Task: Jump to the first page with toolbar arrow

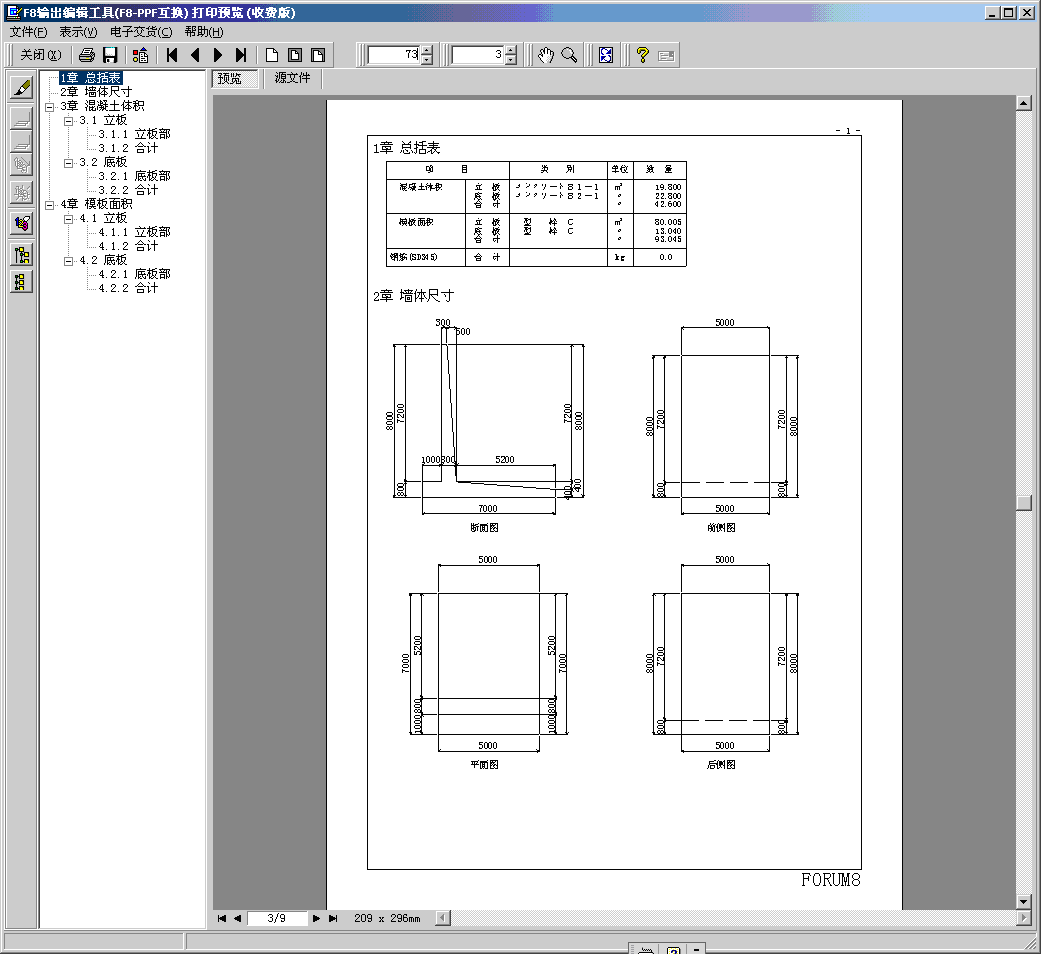Action: pyautogui.click(x=172, y=55)
